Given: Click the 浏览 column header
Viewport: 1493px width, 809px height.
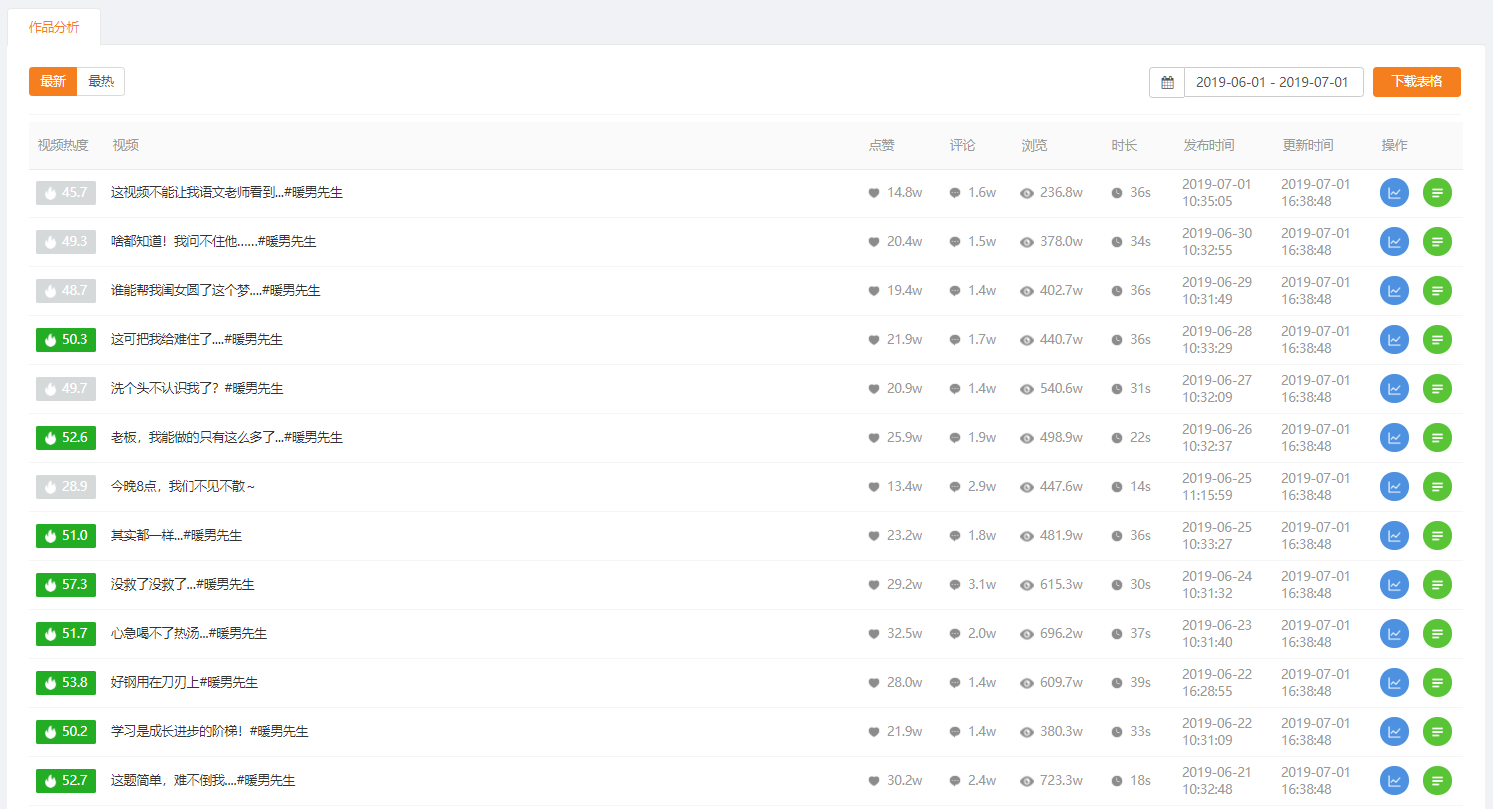Looking at the screenshot, I should (1034, 146).
